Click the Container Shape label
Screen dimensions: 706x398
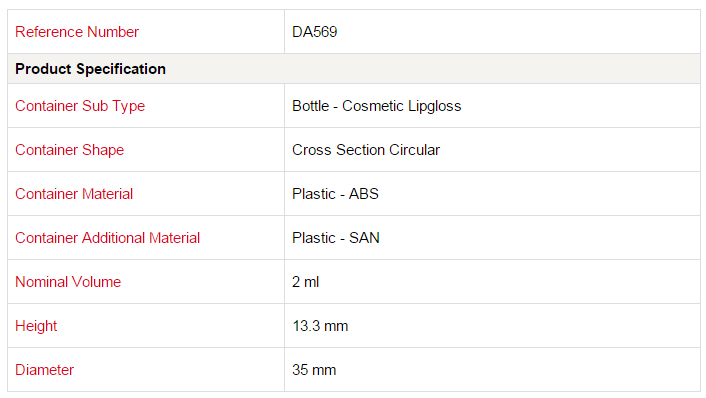(x=69, y=150)
